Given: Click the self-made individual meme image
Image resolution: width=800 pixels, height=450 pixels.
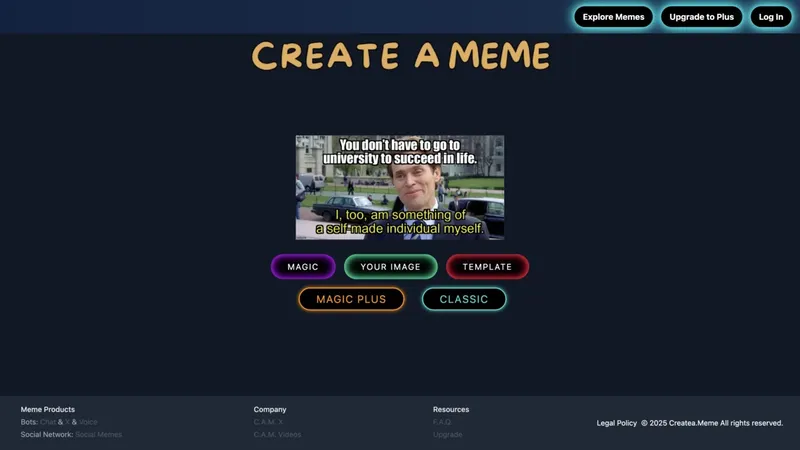Looking at the screenshot, I should 400,188.
